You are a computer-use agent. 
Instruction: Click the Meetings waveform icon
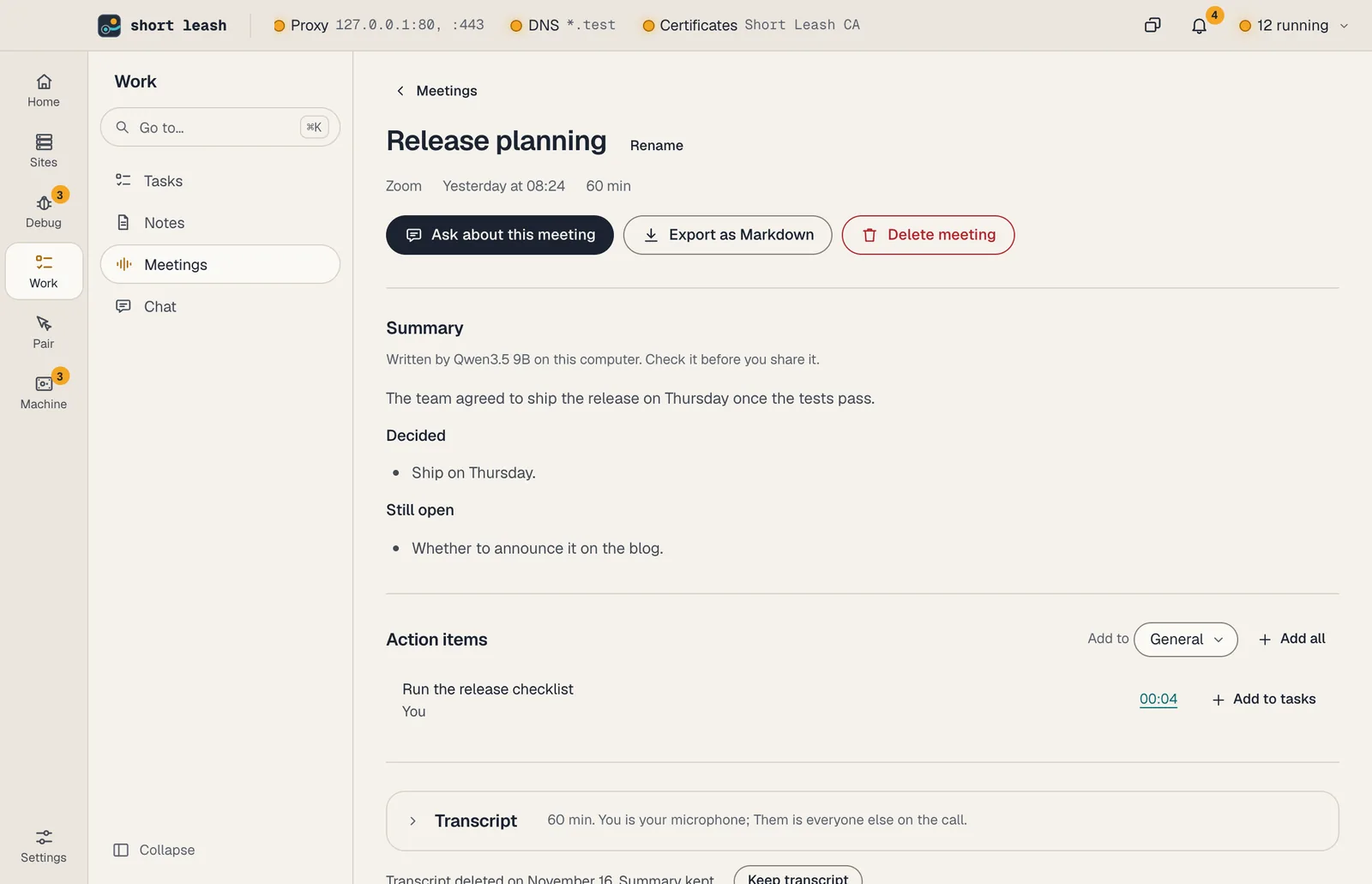123,264
